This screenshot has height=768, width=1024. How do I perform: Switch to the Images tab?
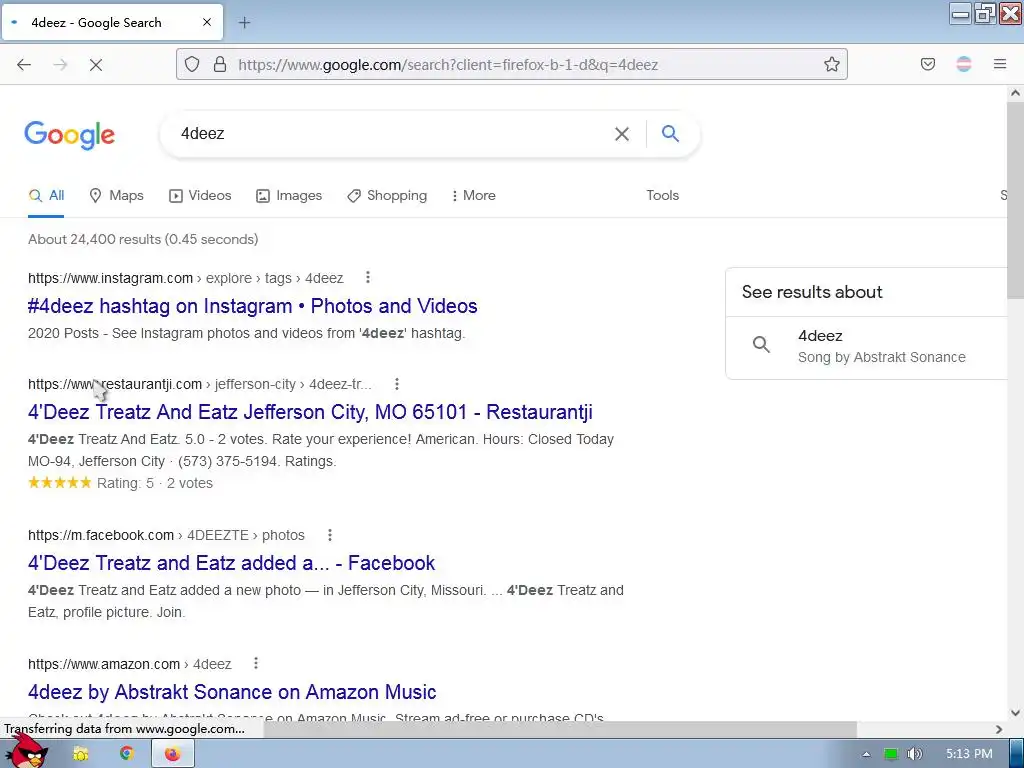[x=289, y=195]
